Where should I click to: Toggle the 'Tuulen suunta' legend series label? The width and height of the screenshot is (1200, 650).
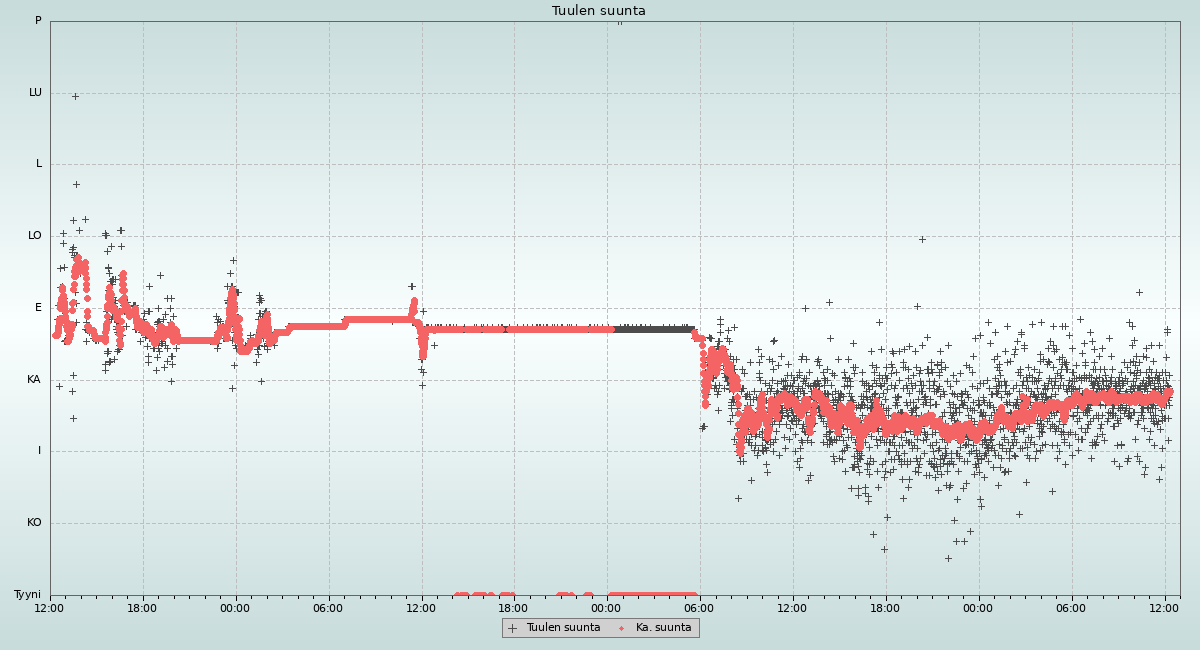tap(563, 628)
